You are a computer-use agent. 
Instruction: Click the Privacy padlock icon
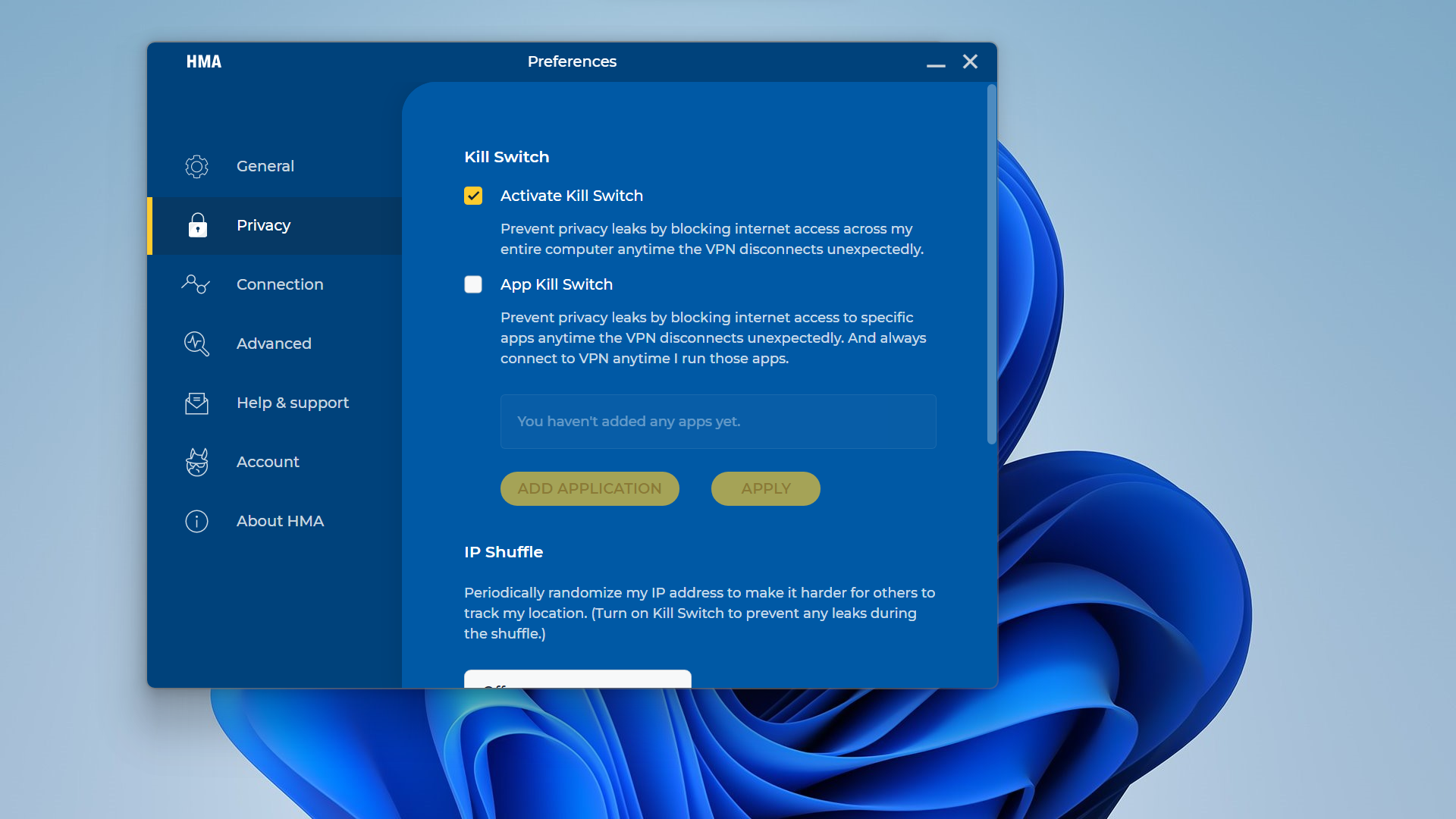(x=197, y=225)
